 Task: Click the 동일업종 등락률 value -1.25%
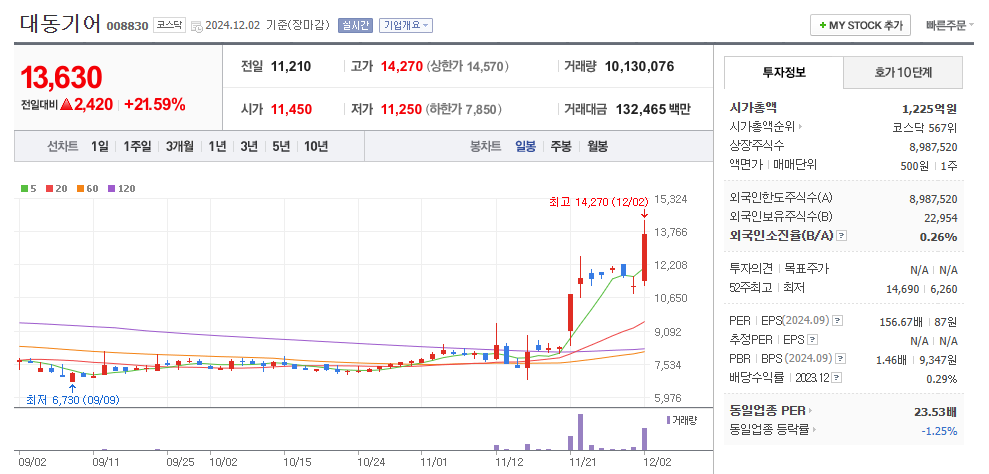(x=940, y=431)
